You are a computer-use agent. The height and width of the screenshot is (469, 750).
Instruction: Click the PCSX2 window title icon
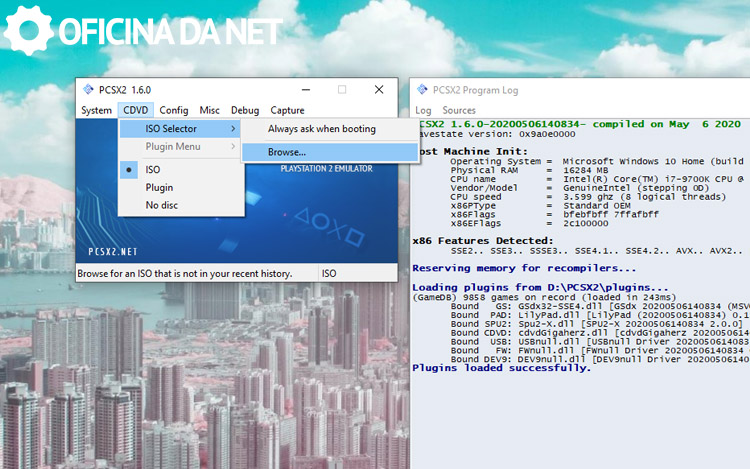(88, 89)
